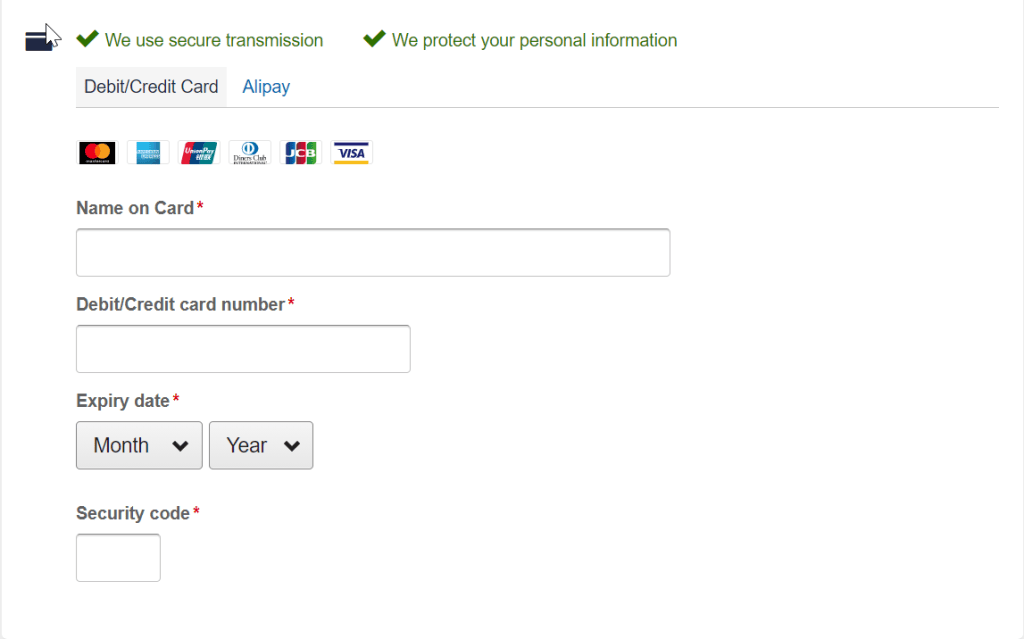Viewport: 1024px width, 639px height.
Task: Click the Diners Club card icon
Action: tap(250, 153)
